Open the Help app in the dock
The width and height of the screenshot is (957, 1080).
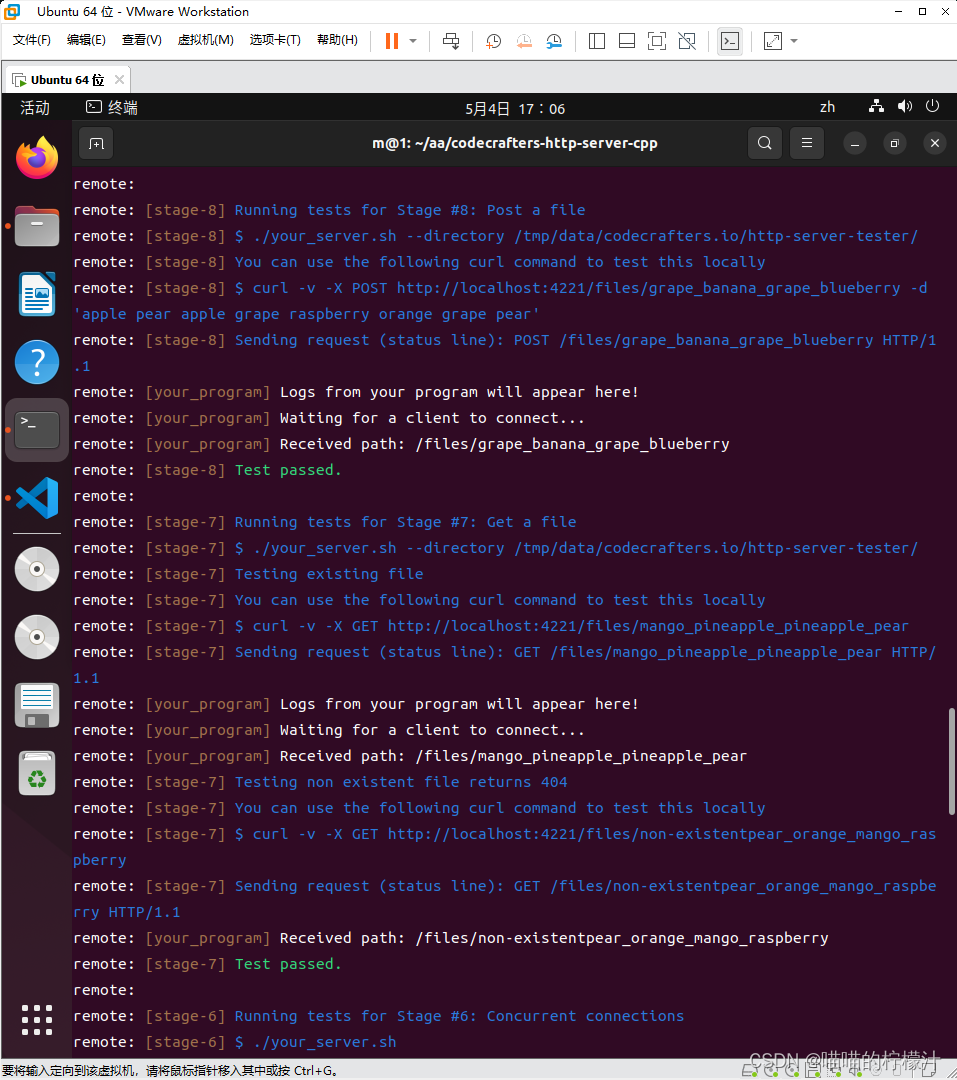[37, 362]
